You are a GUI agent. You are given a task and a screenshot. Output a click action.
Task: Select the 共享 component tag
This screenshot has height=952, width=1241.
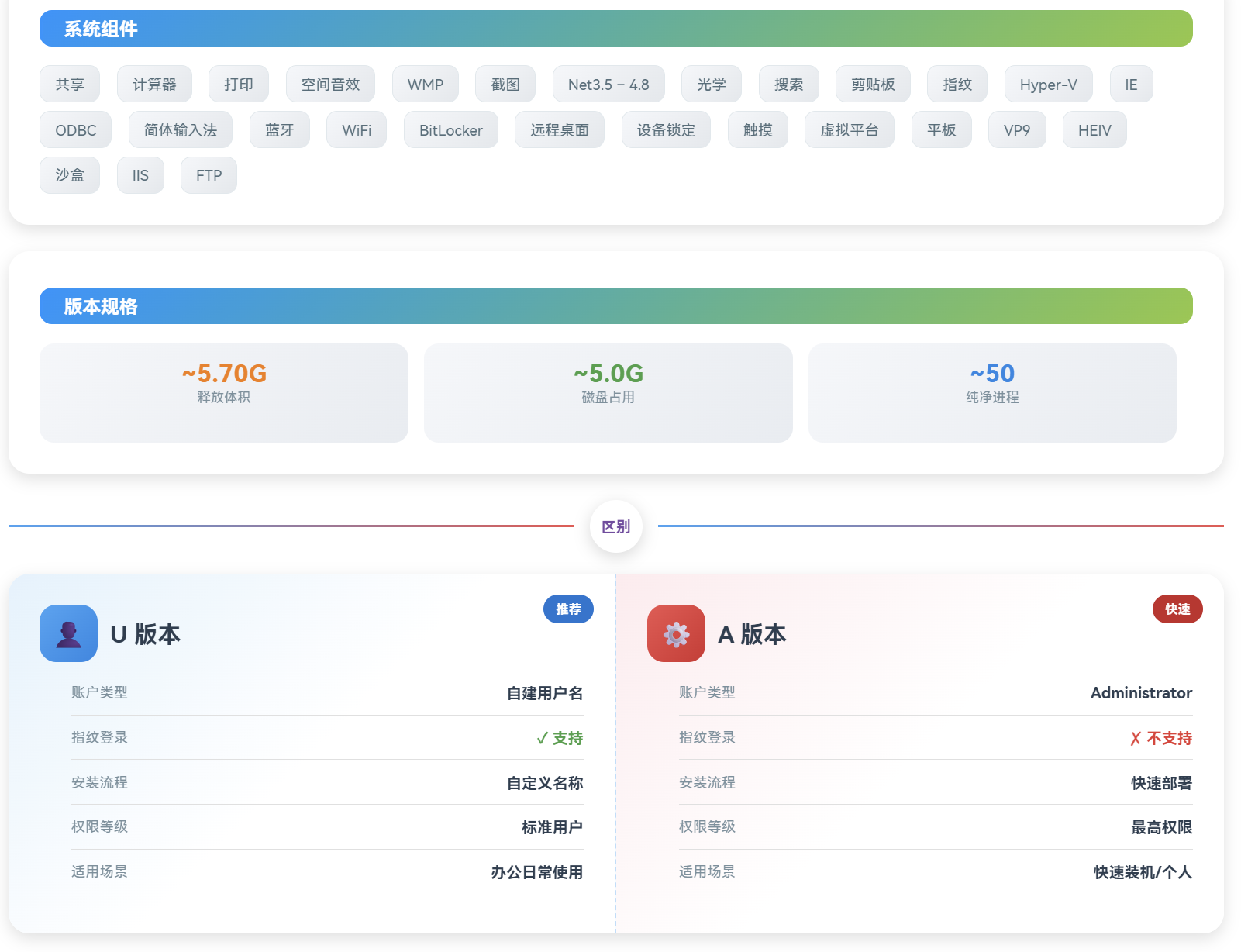70,84
